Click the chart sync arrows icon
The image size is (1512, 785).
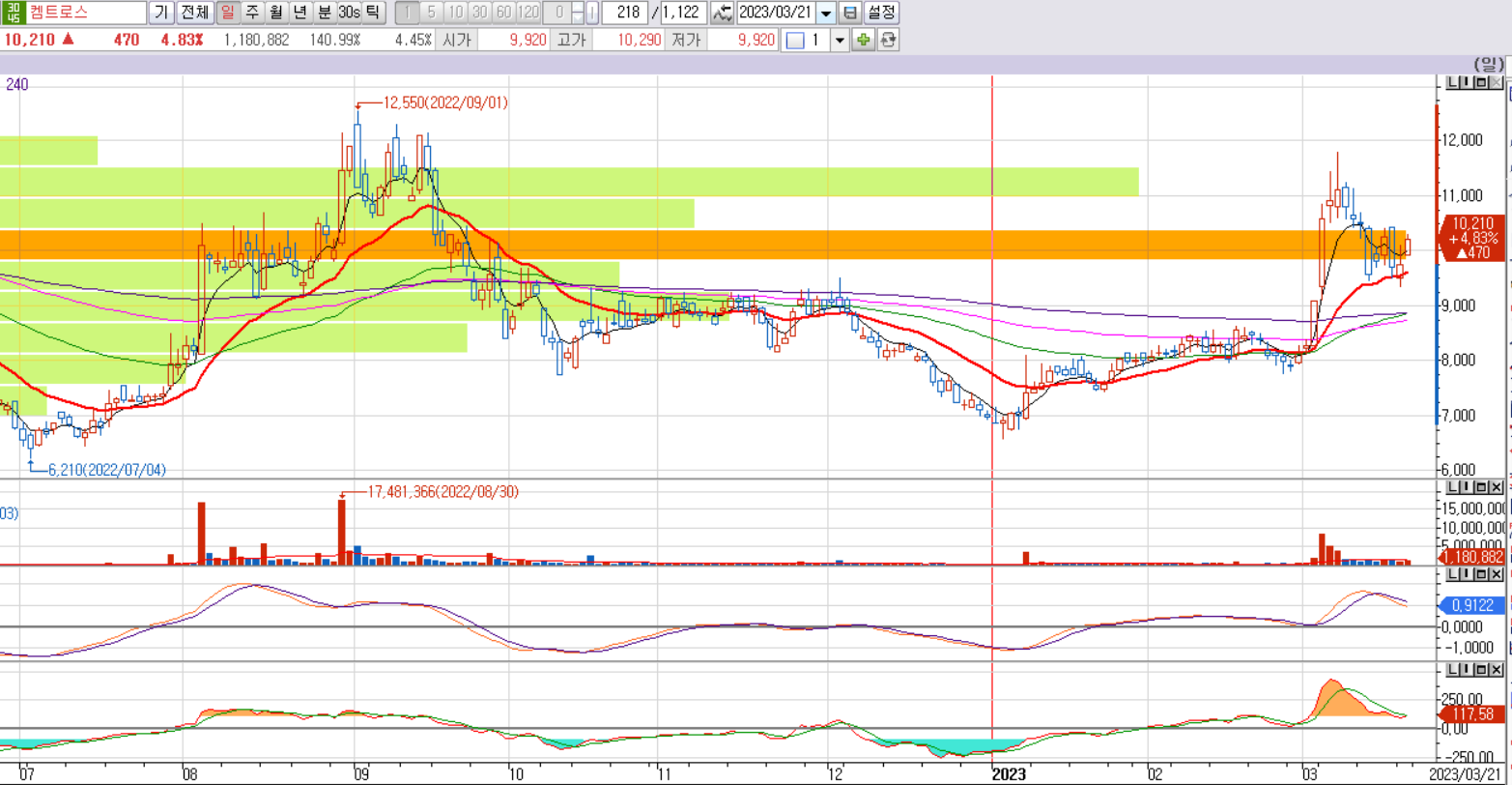click(723, 13)
